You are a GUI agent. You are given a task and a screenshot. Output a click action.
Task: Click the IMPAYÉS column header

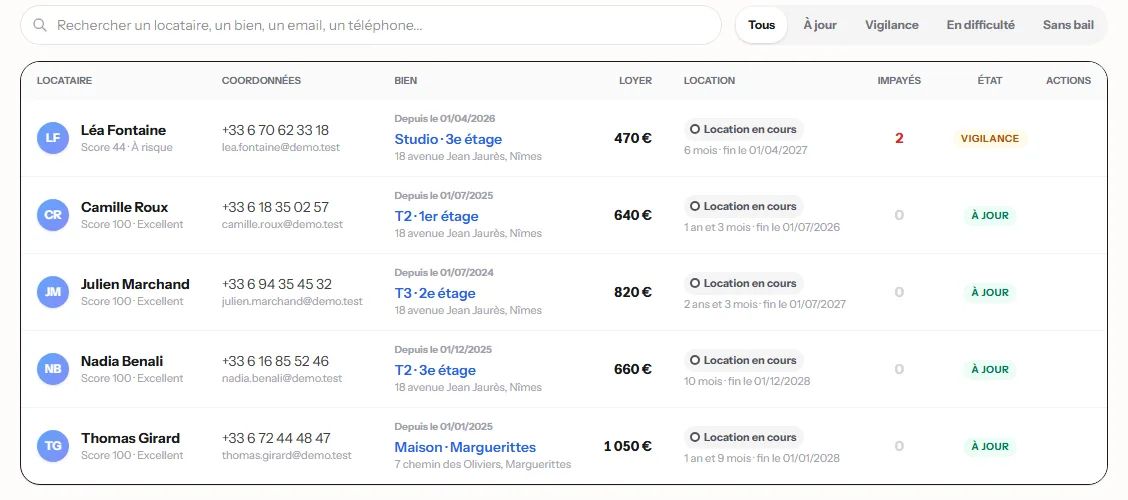click(899, 81)
